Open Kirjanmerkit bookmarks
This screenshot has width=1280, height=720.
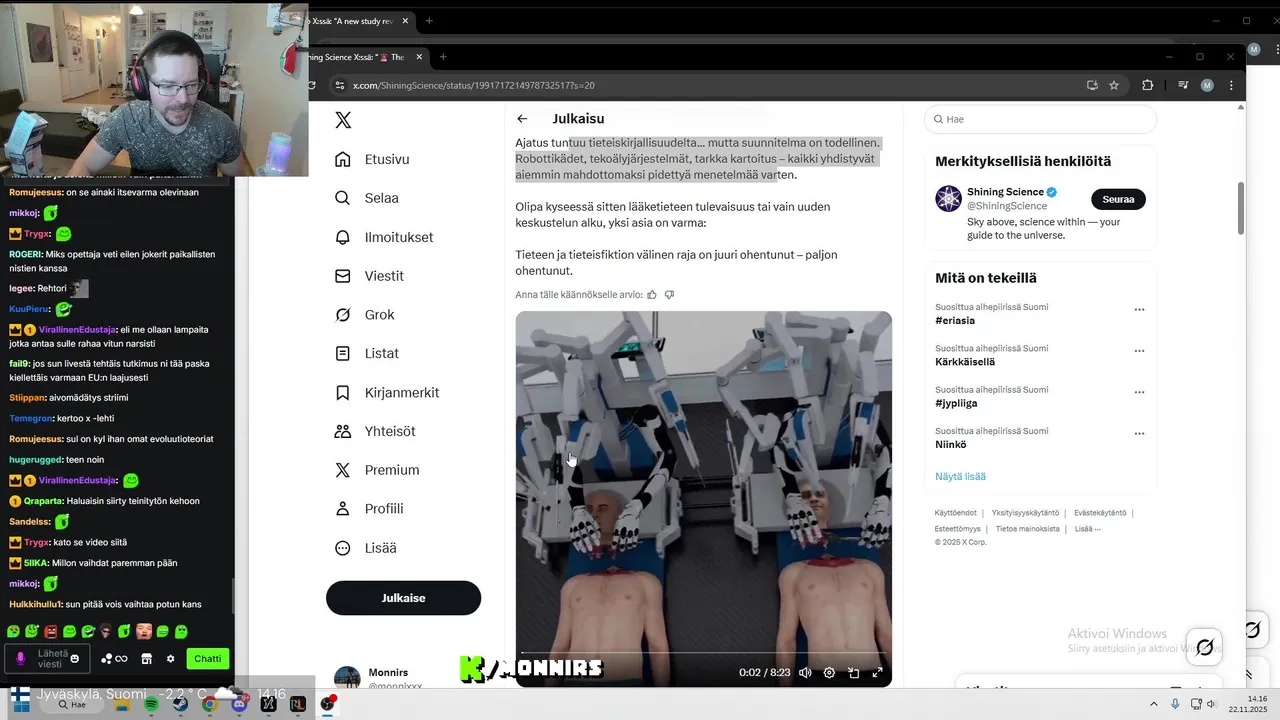[x=387, y=393]
